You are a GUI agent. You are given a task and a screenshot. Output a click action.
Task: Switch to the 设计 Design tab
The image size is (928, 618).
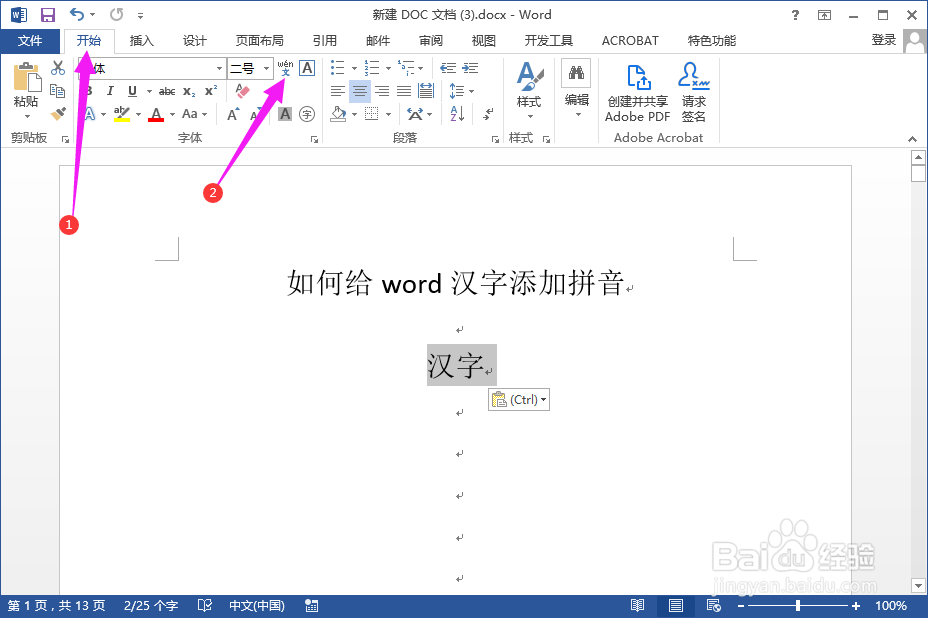pyautogui.click(x=195, y=41)
